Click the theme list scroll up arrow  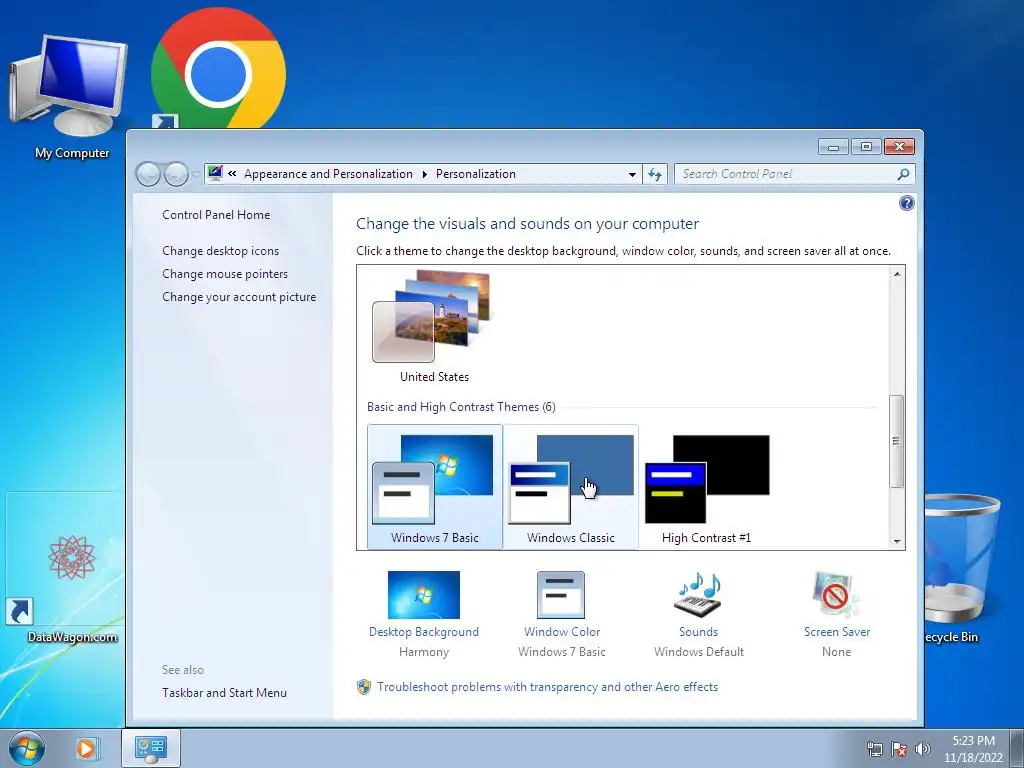(897, 274)
